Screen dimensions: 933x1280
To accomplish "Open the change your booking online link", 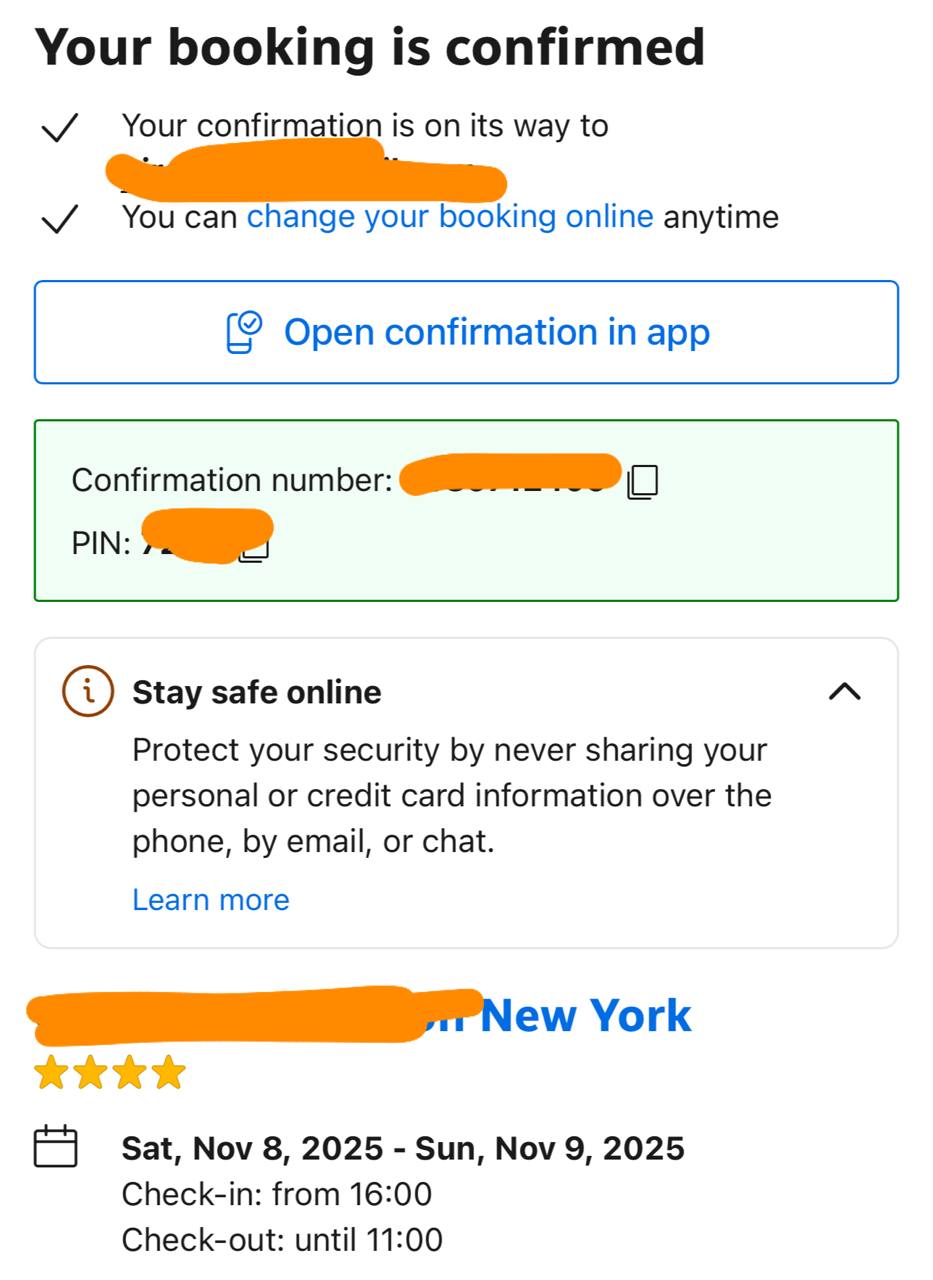I will tap(450, 217).
